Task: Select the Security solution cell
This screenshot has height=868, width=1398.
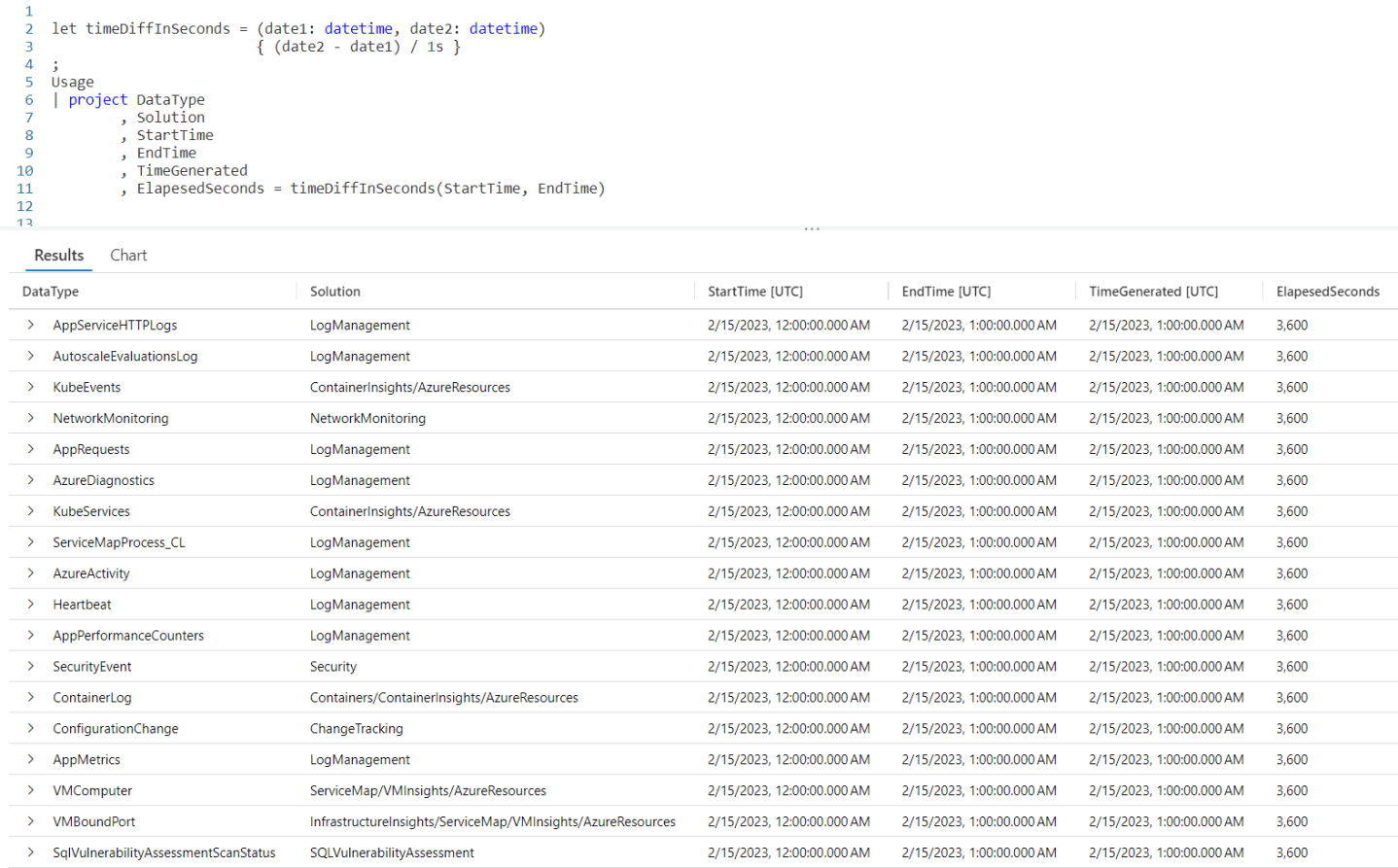Action: (x=333, y=667)
